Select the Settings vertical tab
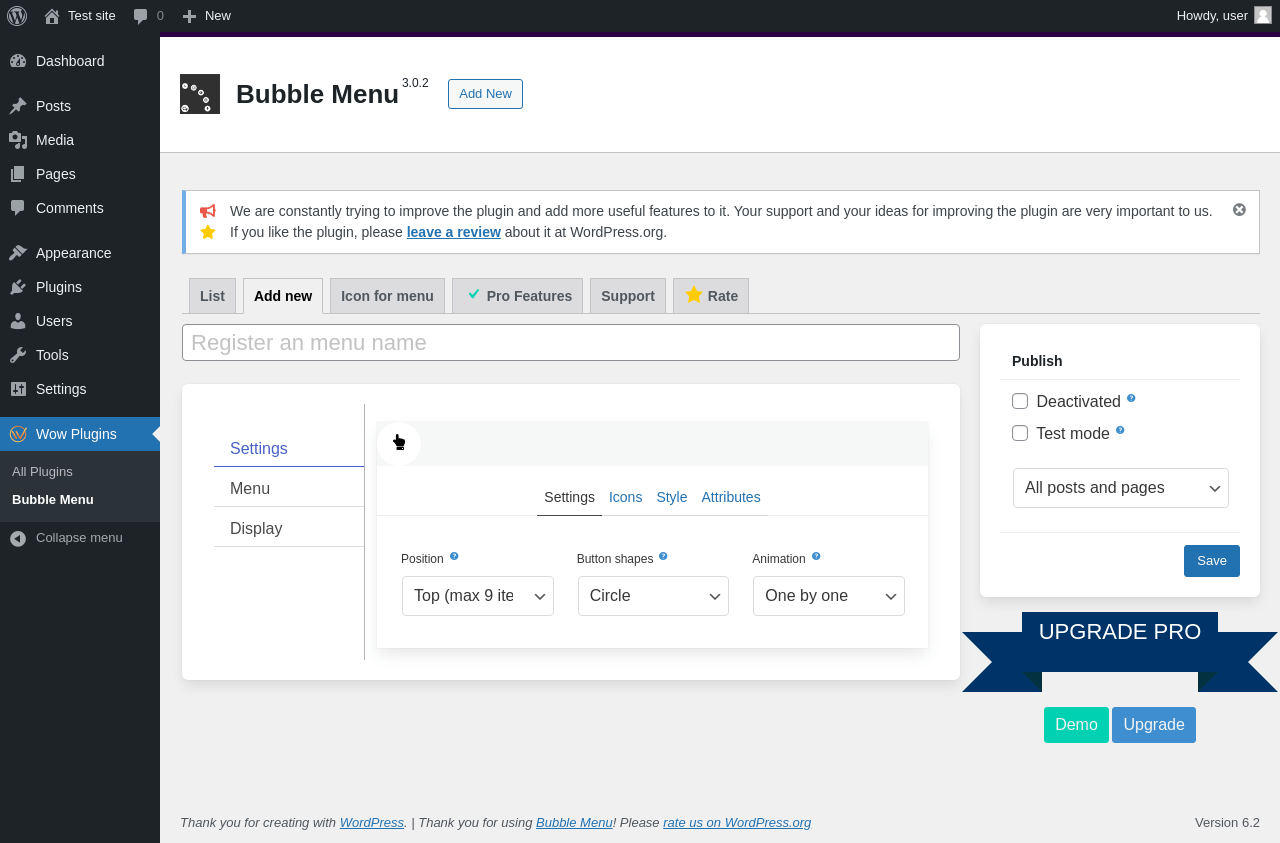This screenshot has height=843, width=1280. (289, 449)
